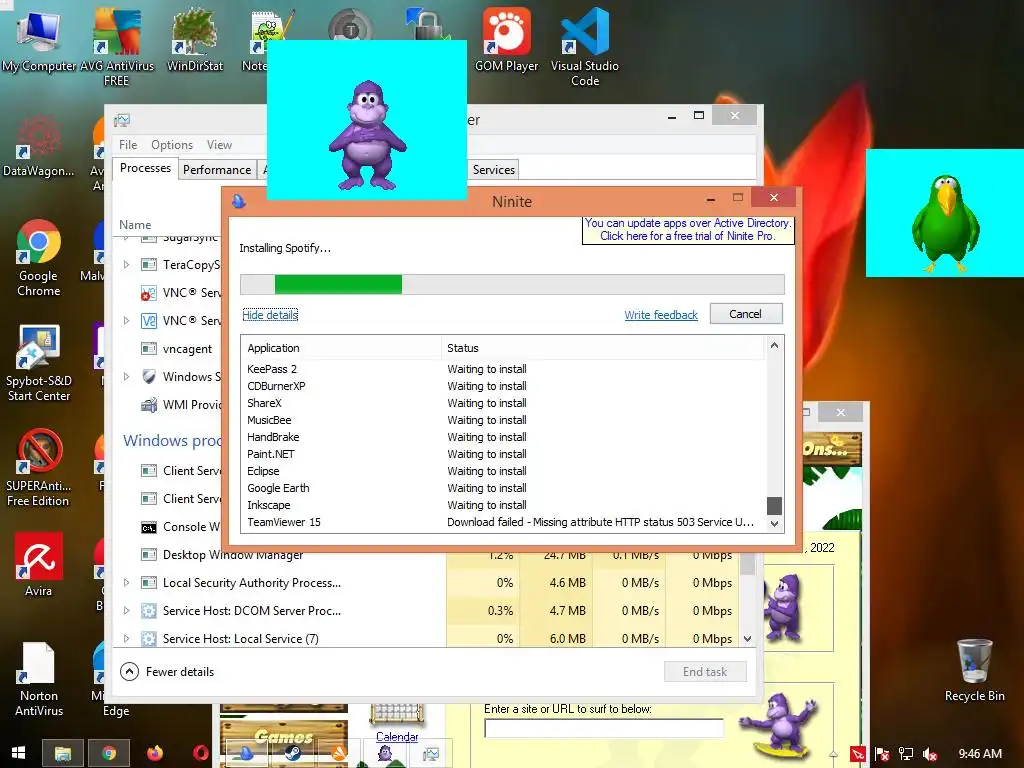1024x768 pixels.
Task: Launch Google Chrome from the desktop
Action: point(39,259)
